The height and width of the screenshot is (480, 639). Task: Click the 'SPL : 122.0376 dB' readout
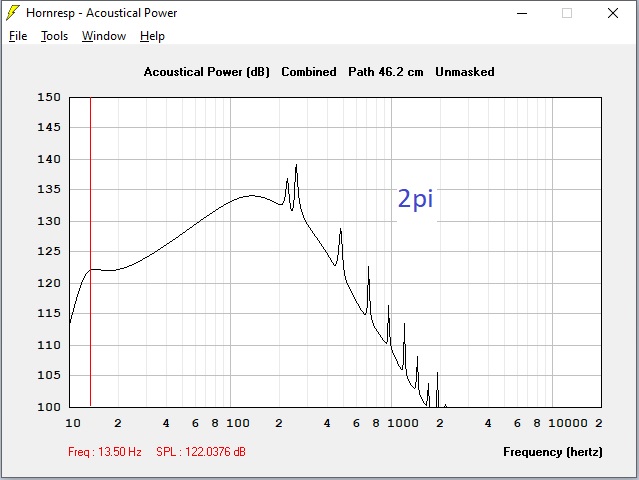[201, 452]
